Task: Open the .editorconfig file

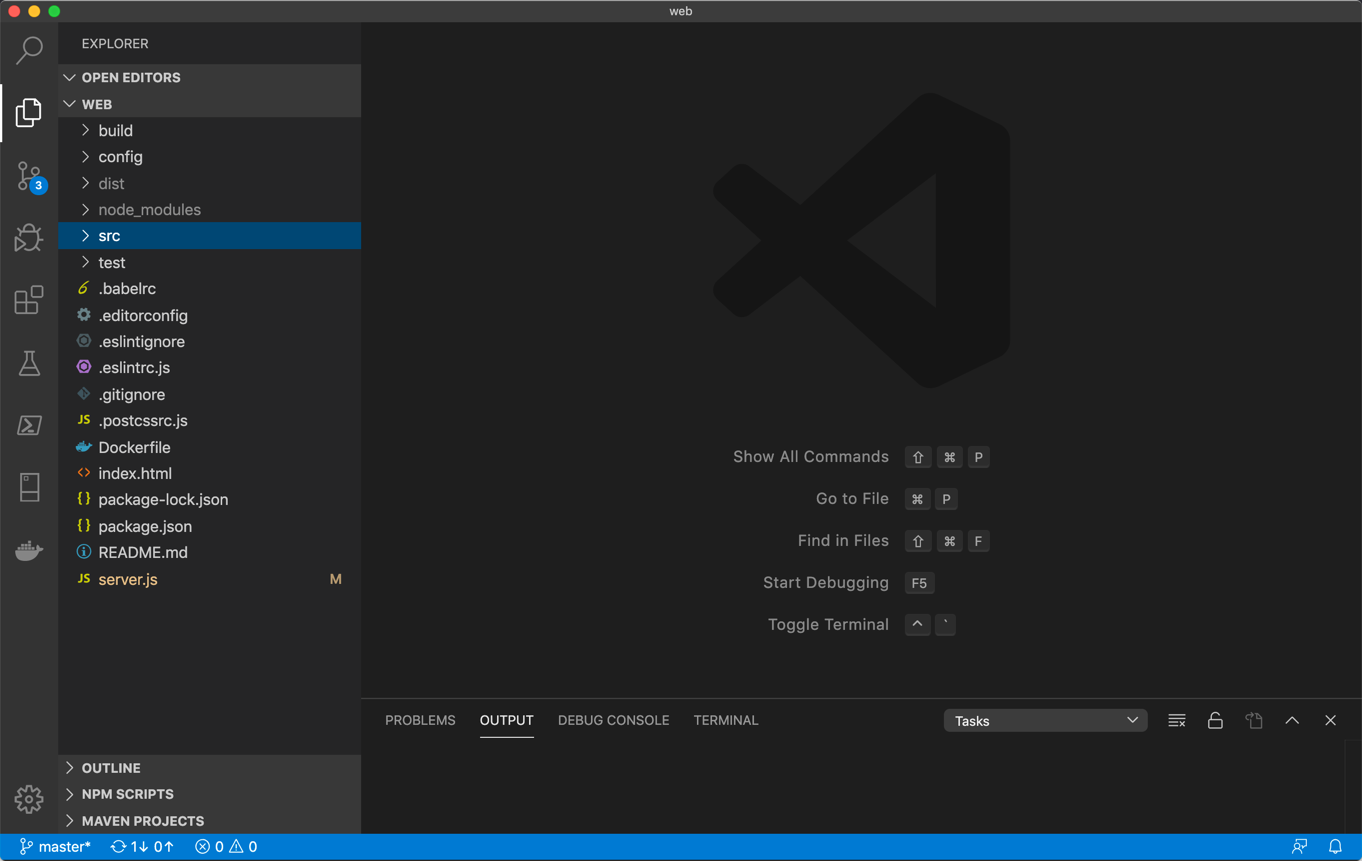Action: (209, 315)
